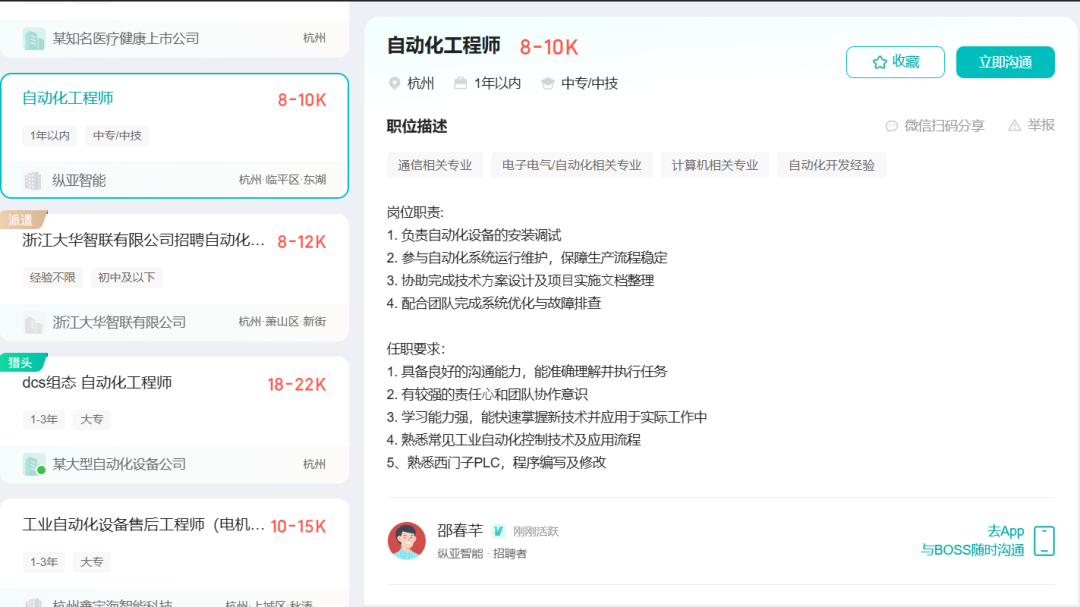This screenshot has height=607, width=1080.
Task: Click the phone icon beside 去App
Action: (x=1044, y=541)
